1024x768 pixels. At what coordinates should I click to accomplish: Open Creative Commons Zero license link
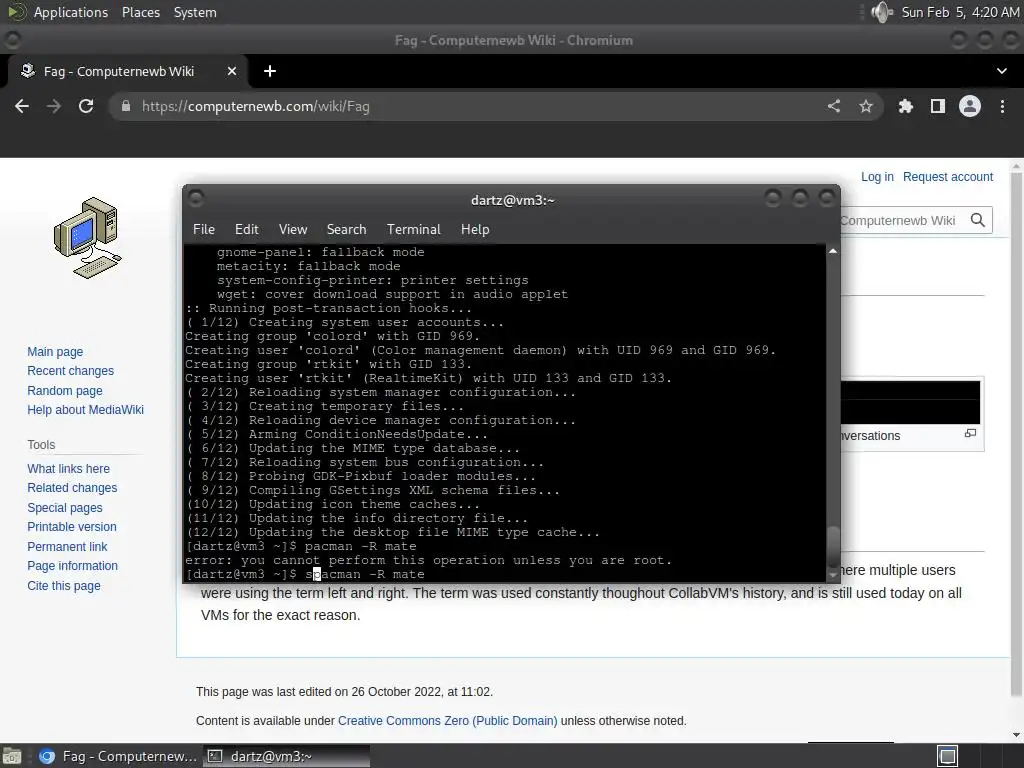pos(447,720)
